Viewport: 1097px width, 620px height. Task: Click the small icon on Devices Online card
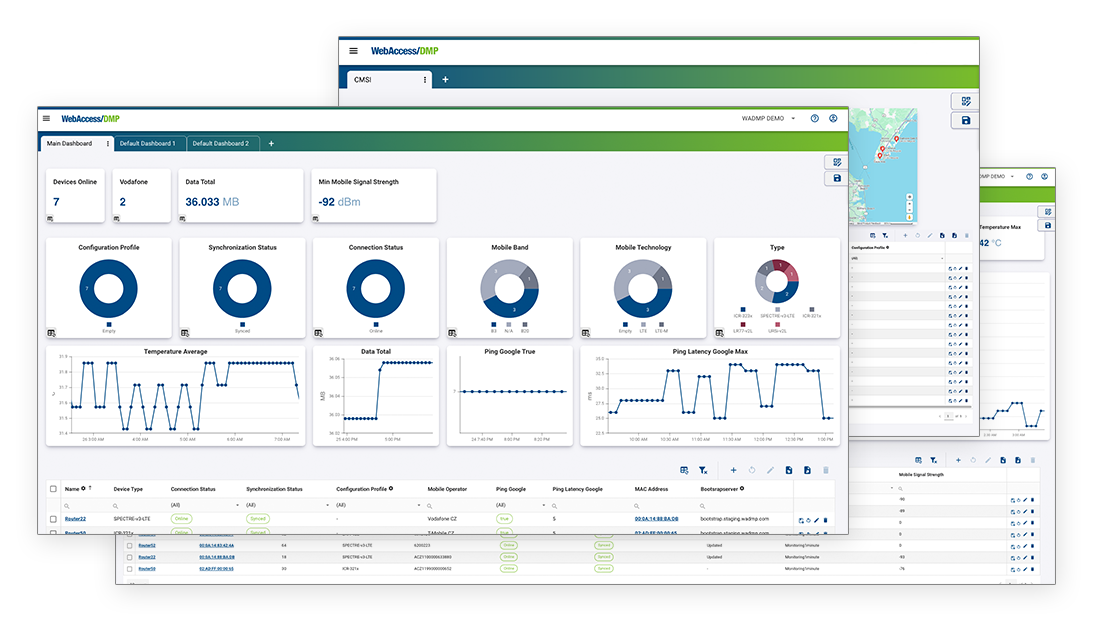point(50,219)
